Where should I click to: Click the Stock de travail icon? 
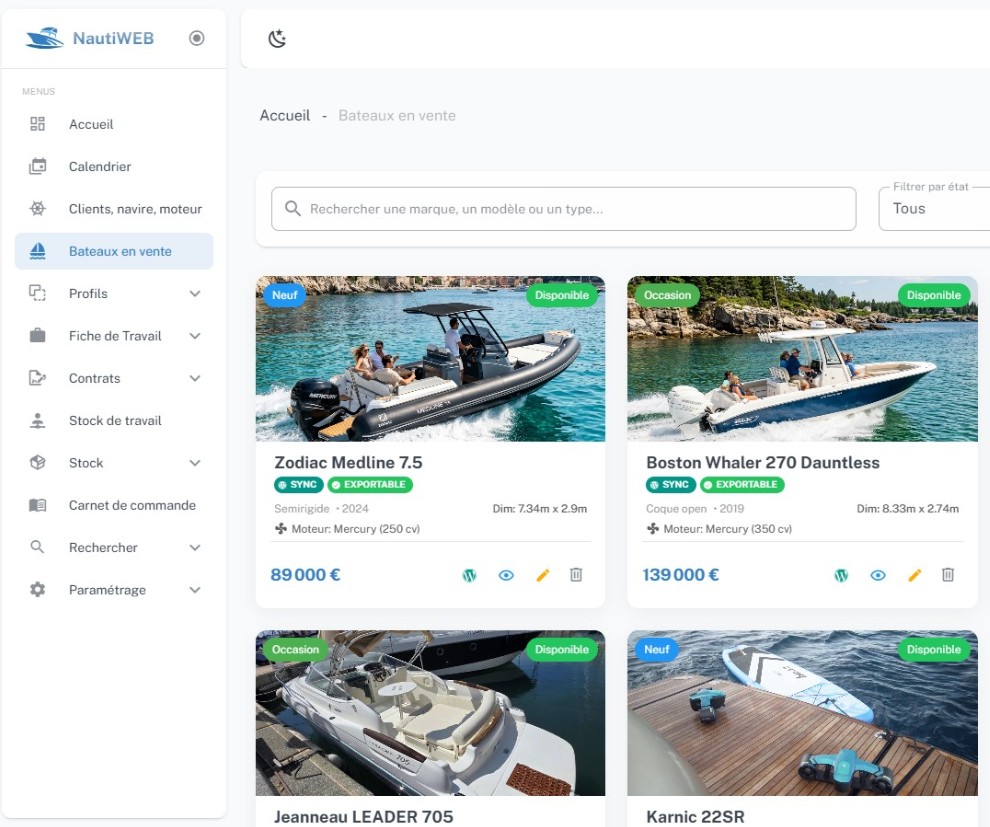point(38,420)
